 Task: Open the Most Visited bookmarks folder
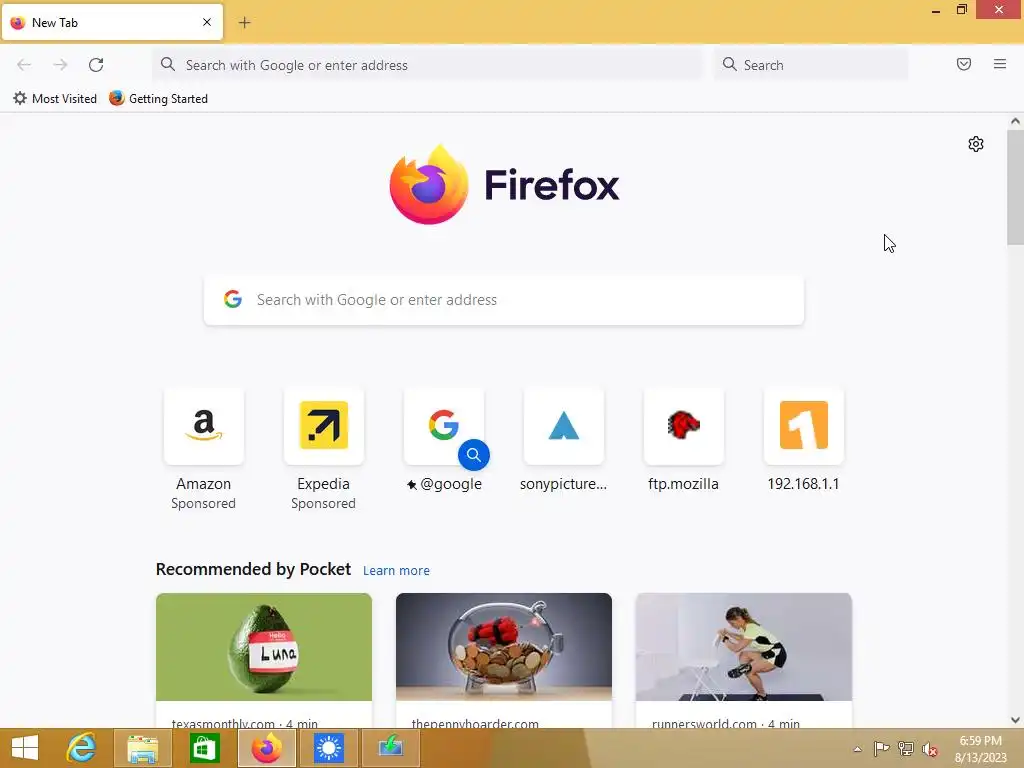pos(55,99)
